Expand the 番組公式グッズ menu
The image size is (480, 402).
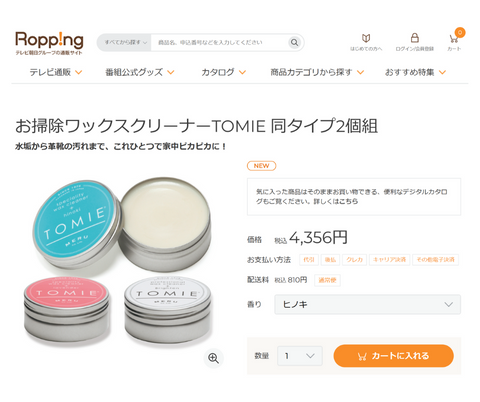tap(140, 72)
